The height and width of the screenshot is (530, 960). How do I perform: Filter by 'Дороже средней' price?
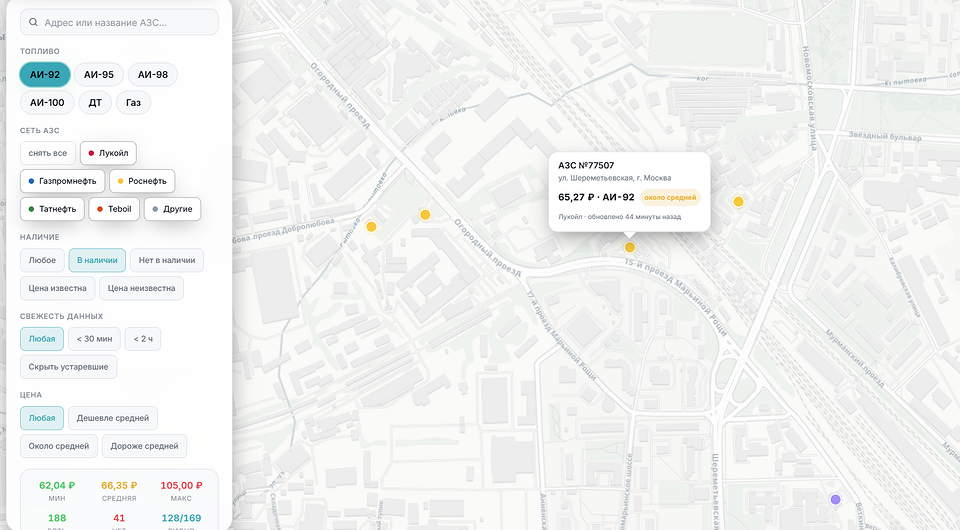click(144, 446)
